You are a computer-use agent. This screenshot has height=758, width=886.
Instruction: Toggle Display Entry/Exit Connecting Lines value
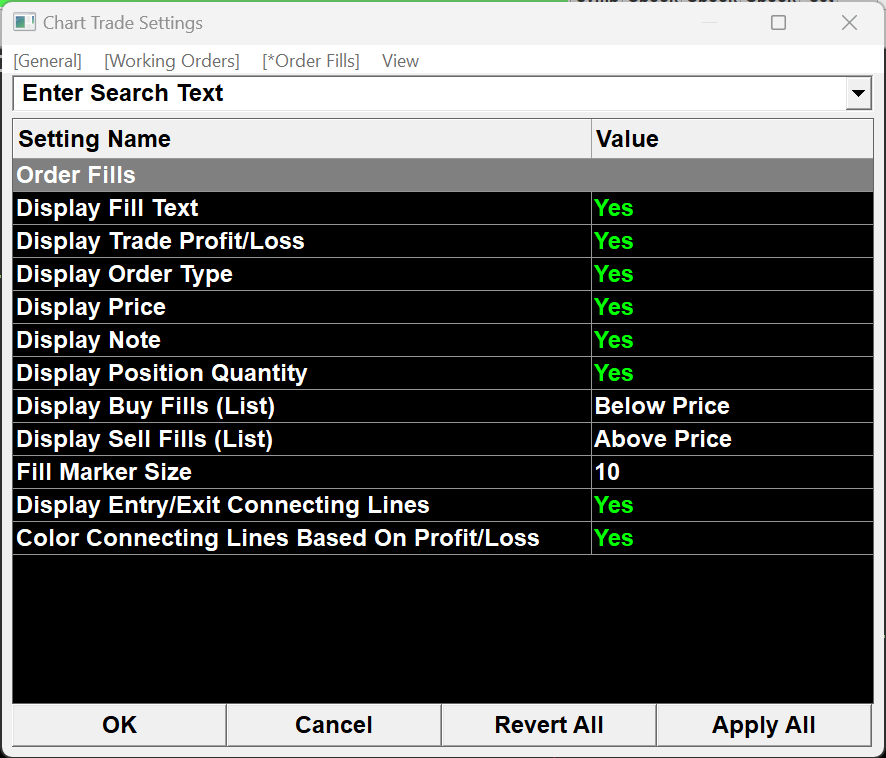point(732,505)
